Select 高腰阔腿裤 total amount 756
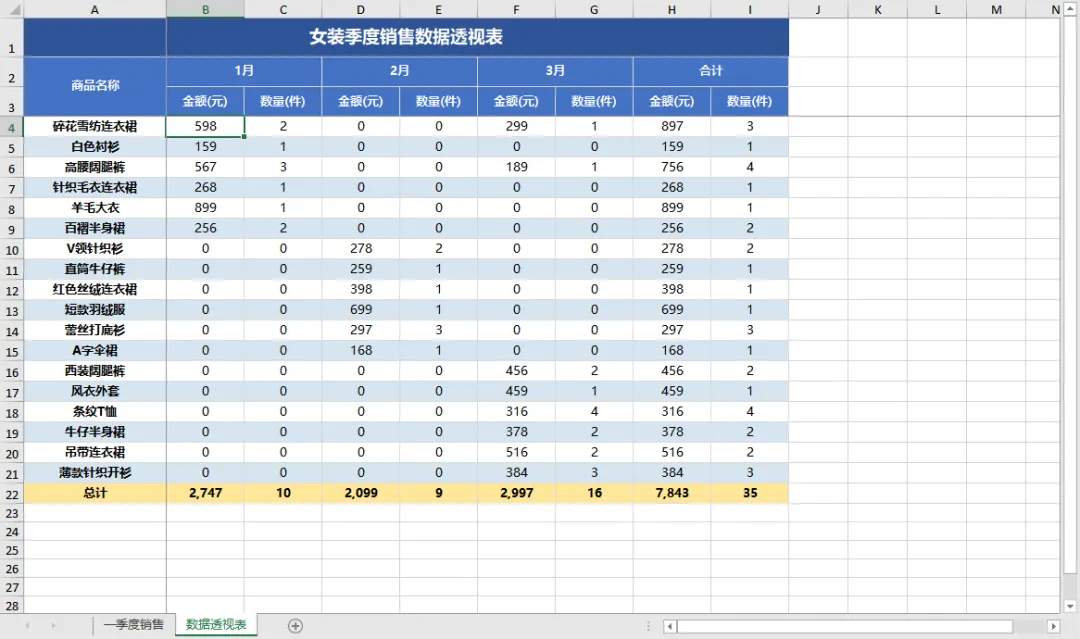The width and height of the screenshot is (1080, 639). 672,167
